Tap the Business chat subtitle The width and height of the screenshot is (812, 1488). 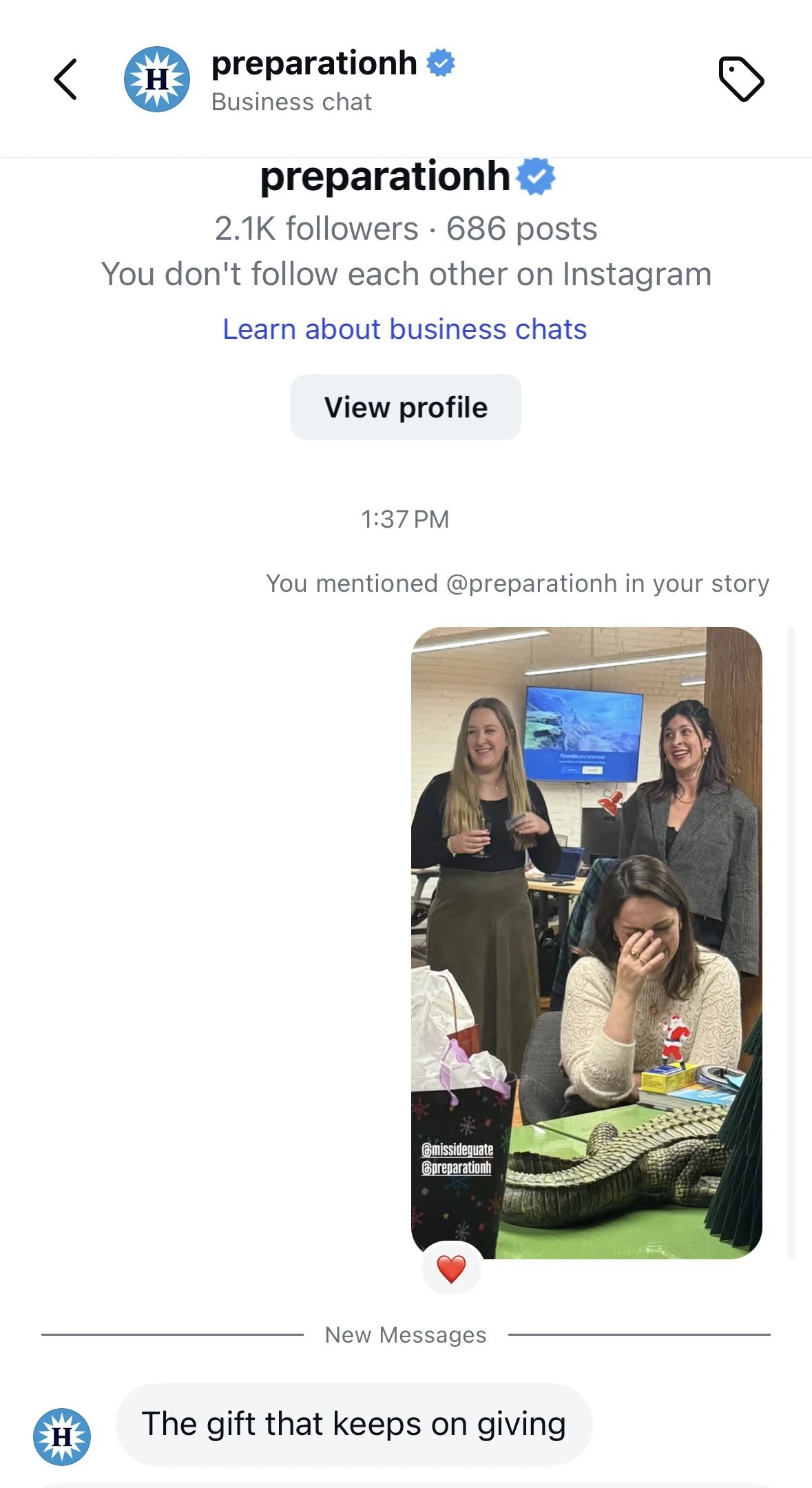(291, 102)
